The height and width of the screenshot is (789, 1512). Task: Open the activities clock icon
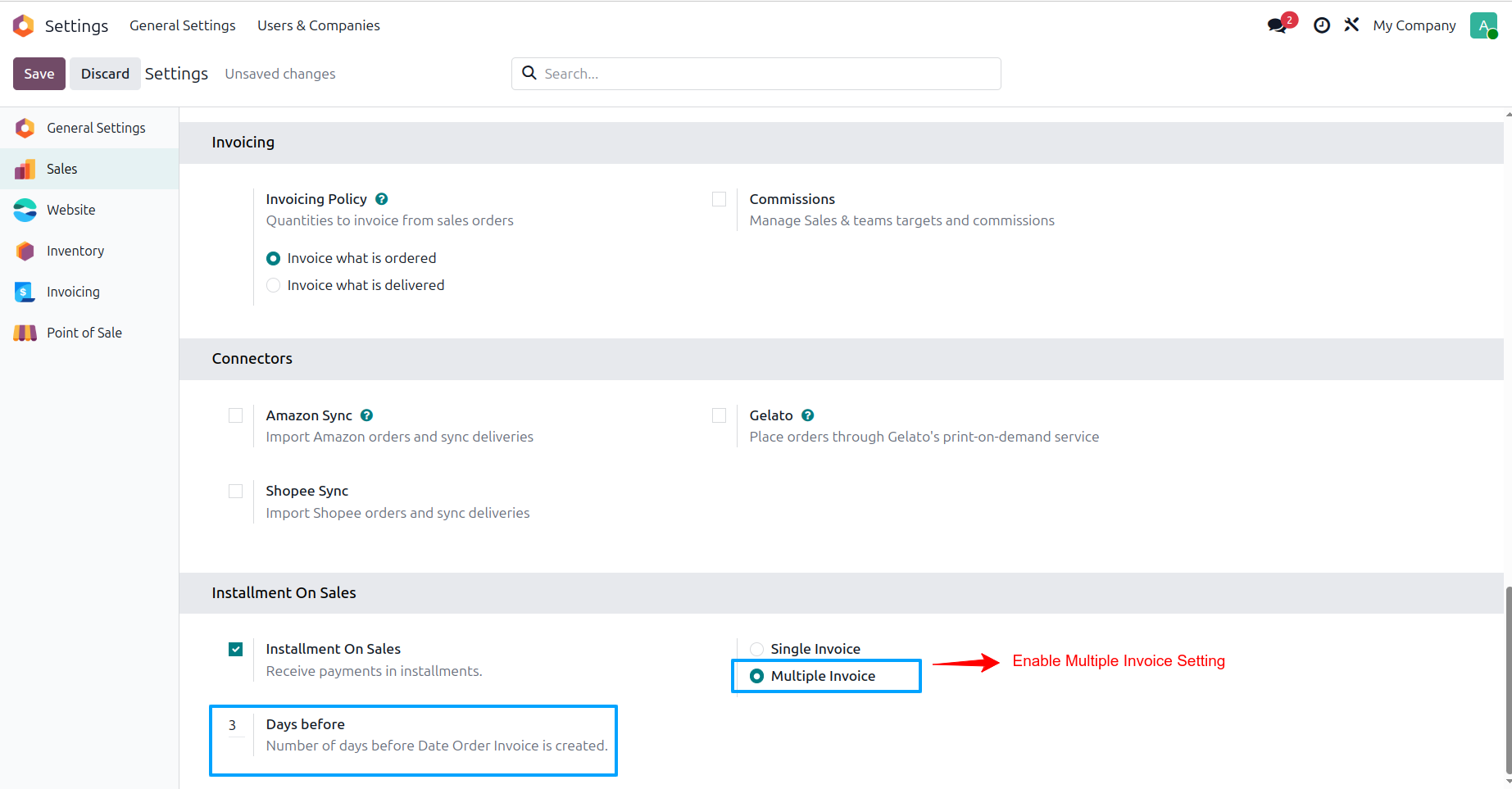point(1321,25)
